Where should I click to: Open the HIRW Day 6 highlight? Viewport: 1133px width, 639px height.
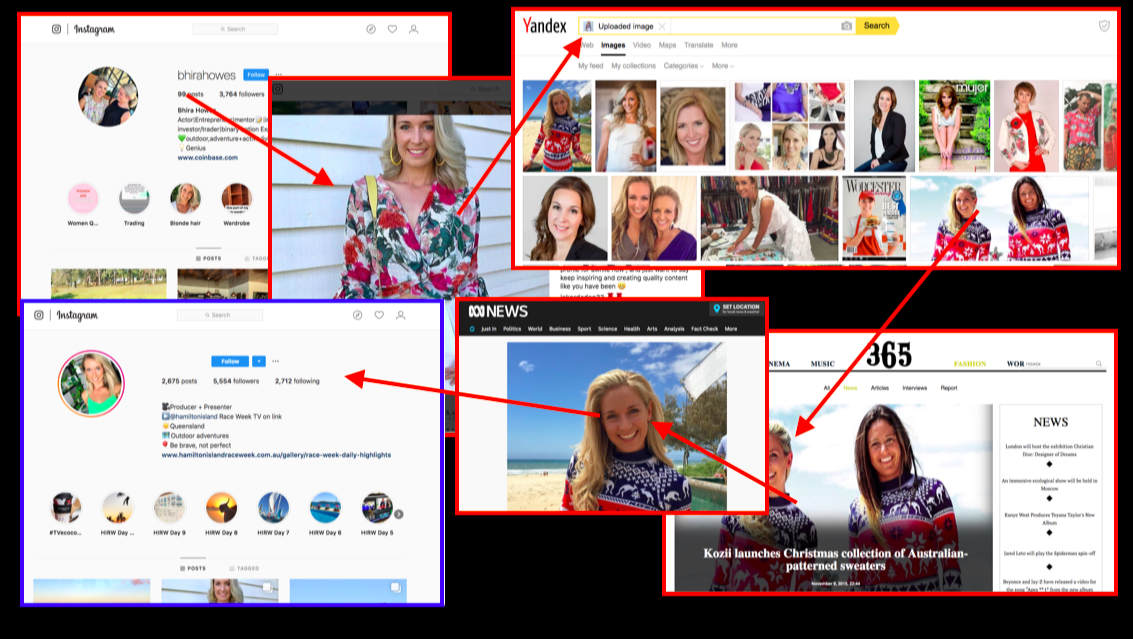pyautogui.click(x=325, y=507)
